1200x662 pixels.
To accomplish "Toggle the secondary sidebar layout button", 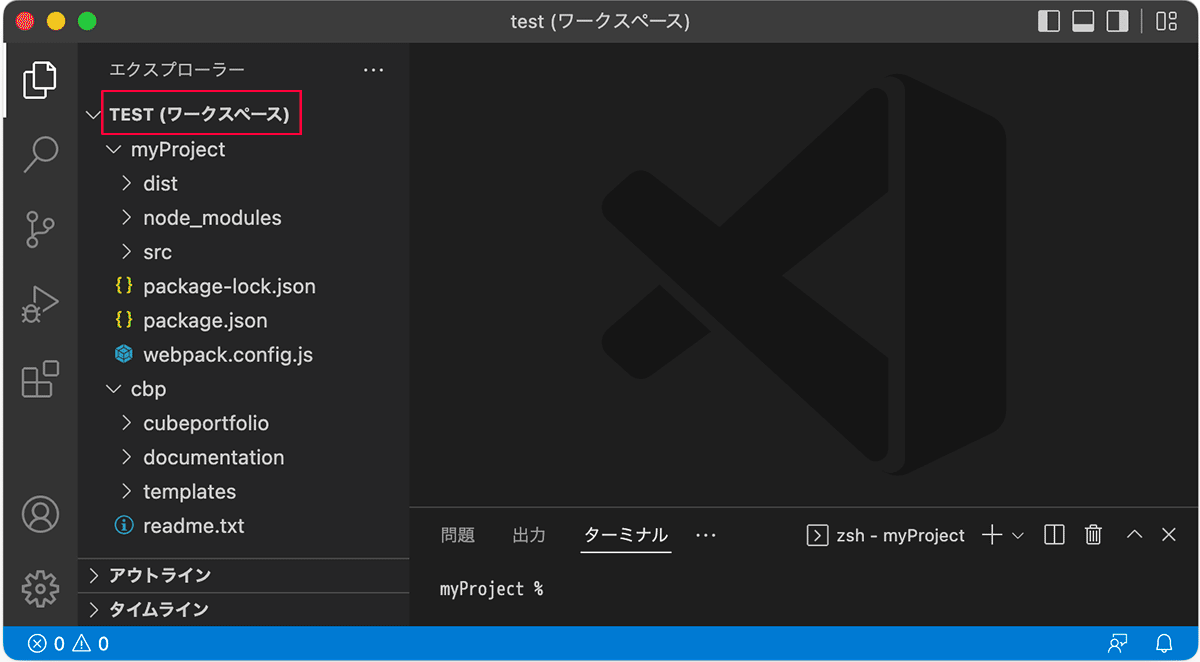I will 1117,21.
